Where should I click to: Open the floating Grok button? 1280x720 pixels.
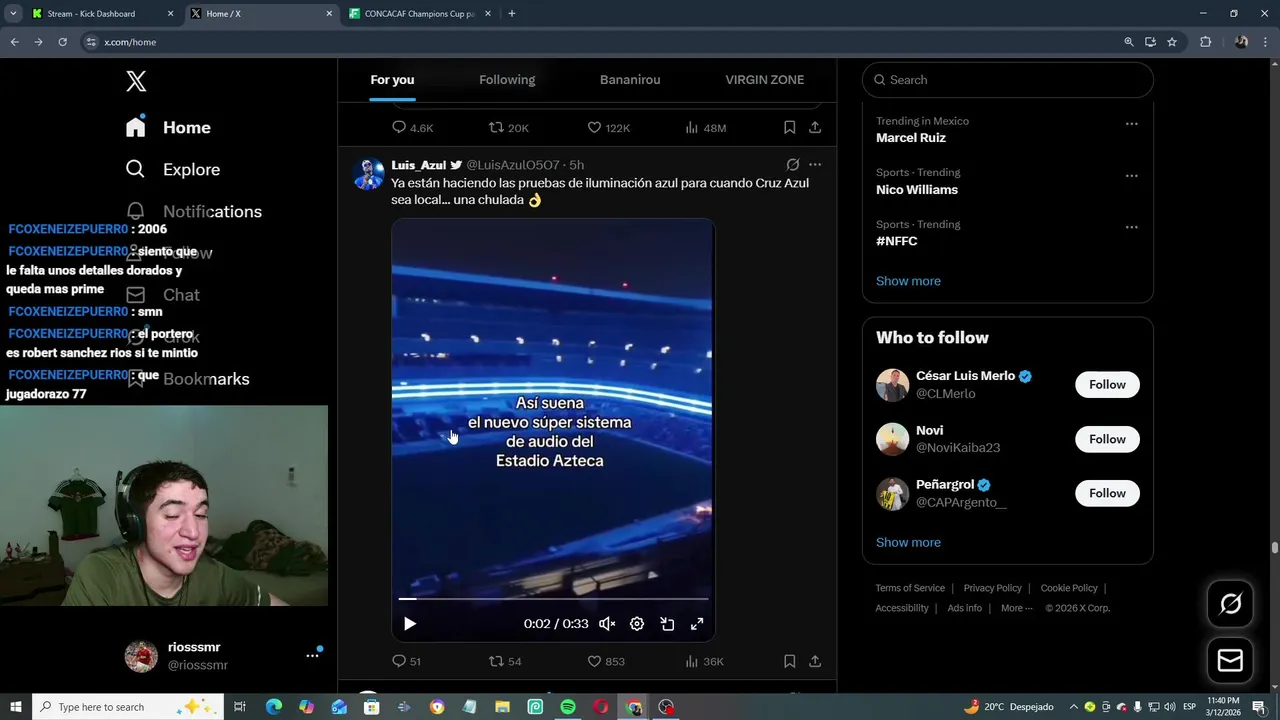click(1230, 604)
